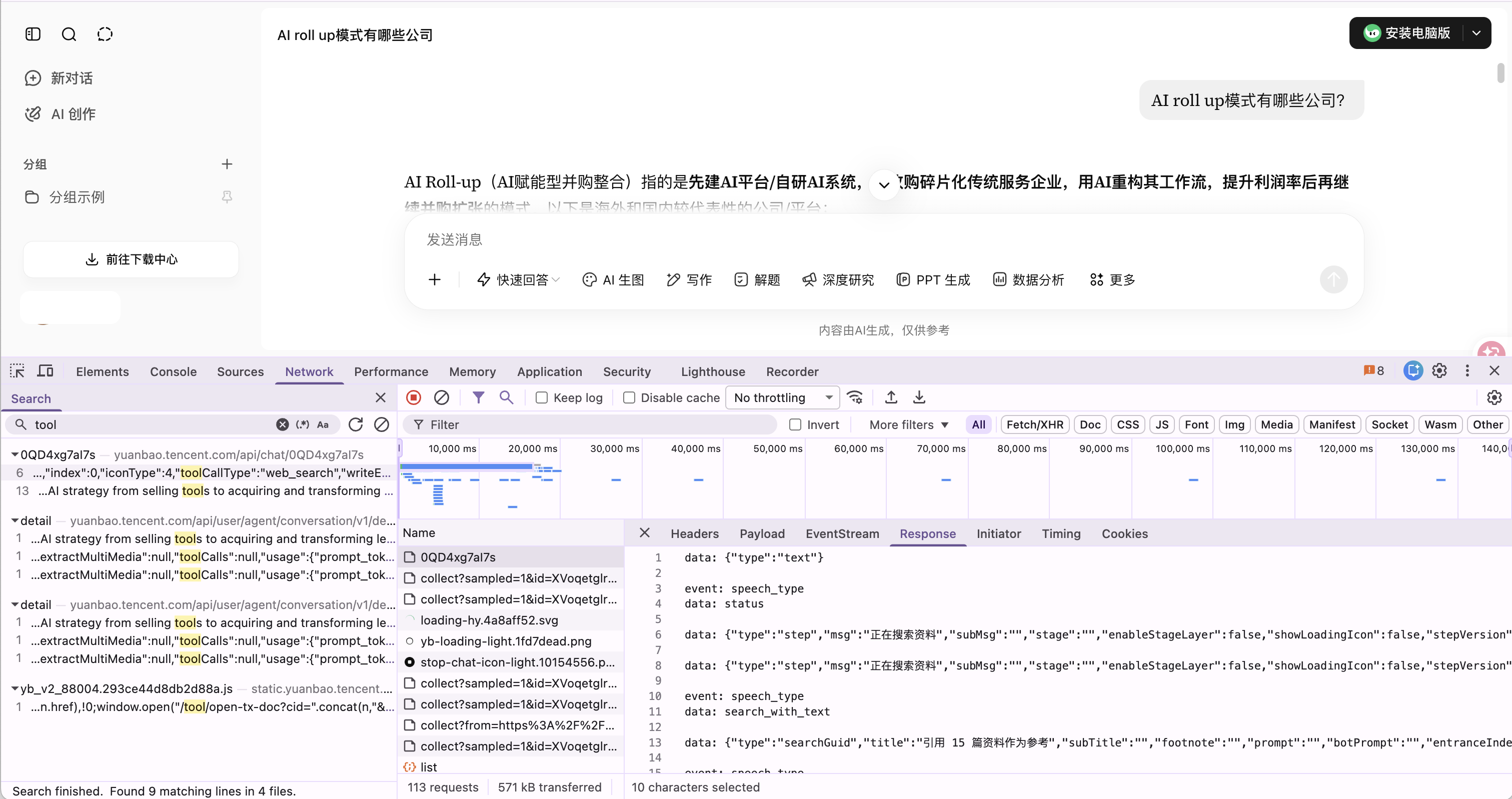The width and height of the screenshot is (1512, 799).
Task: Click the 深度研究 option
Action: click(838, 280)
